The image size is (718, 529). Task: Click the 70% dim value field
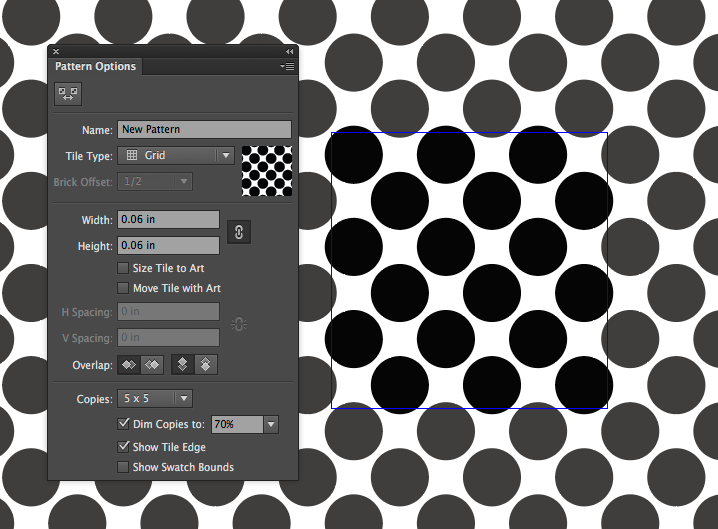point(237,425)
